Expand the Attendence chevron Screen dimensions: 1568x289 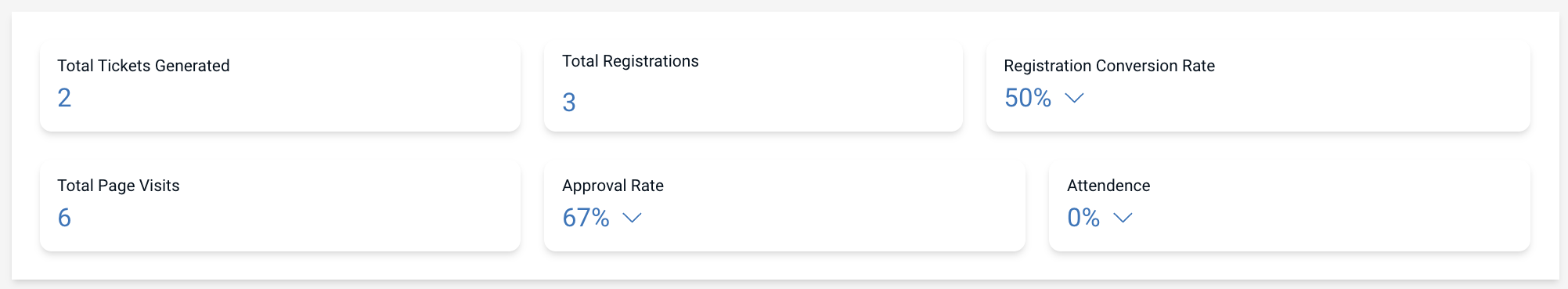click(1123, 218)
